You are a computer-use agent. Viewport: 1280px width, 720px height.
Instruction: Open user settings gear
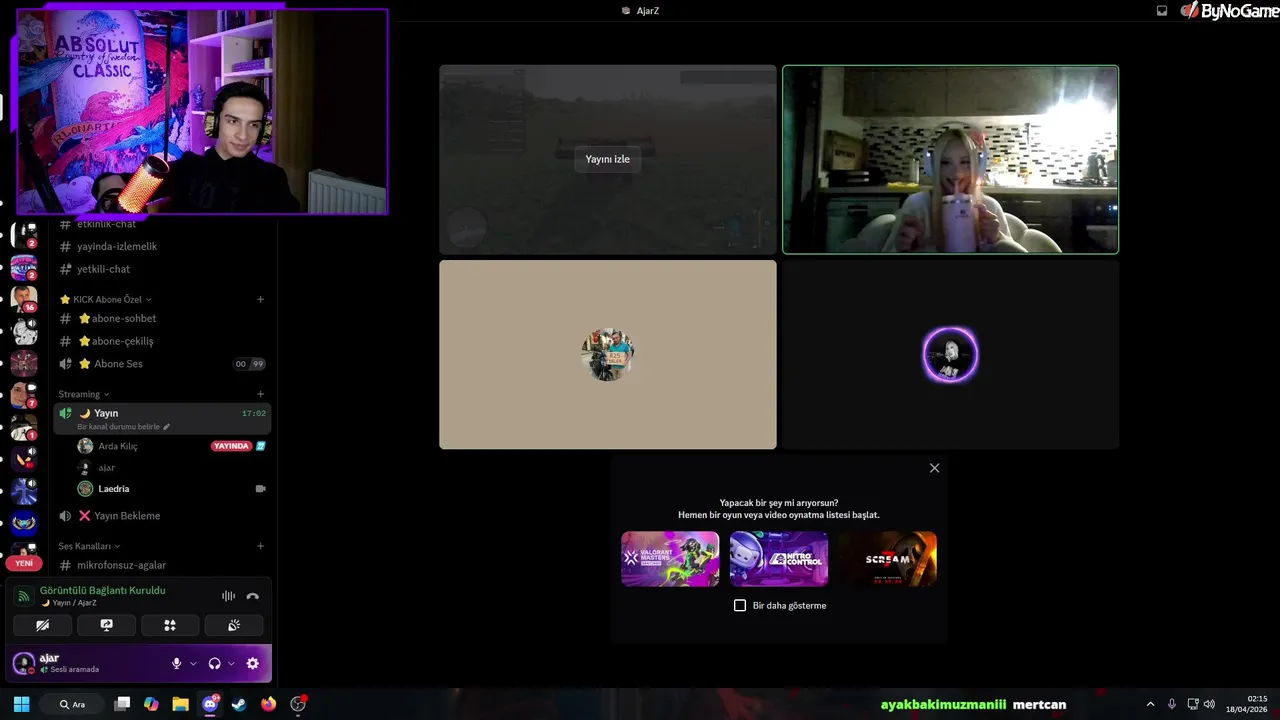click(252, 663)
